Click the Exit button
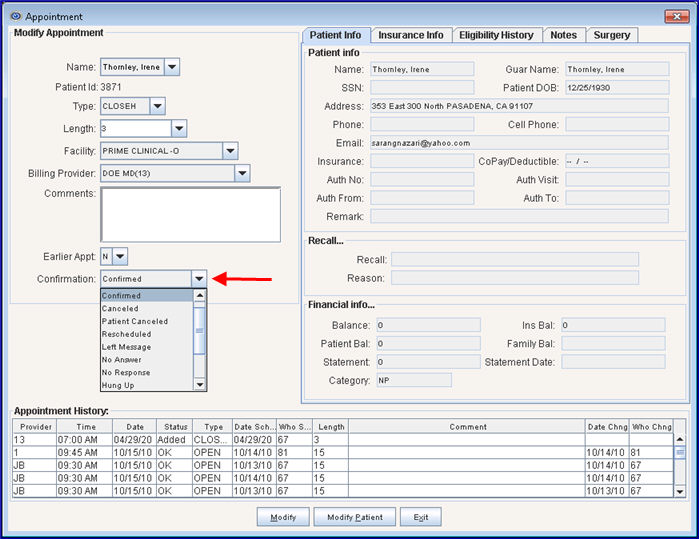Image resolution: width=699 pixels, height=539 pixels. click(x=421, y=517)
